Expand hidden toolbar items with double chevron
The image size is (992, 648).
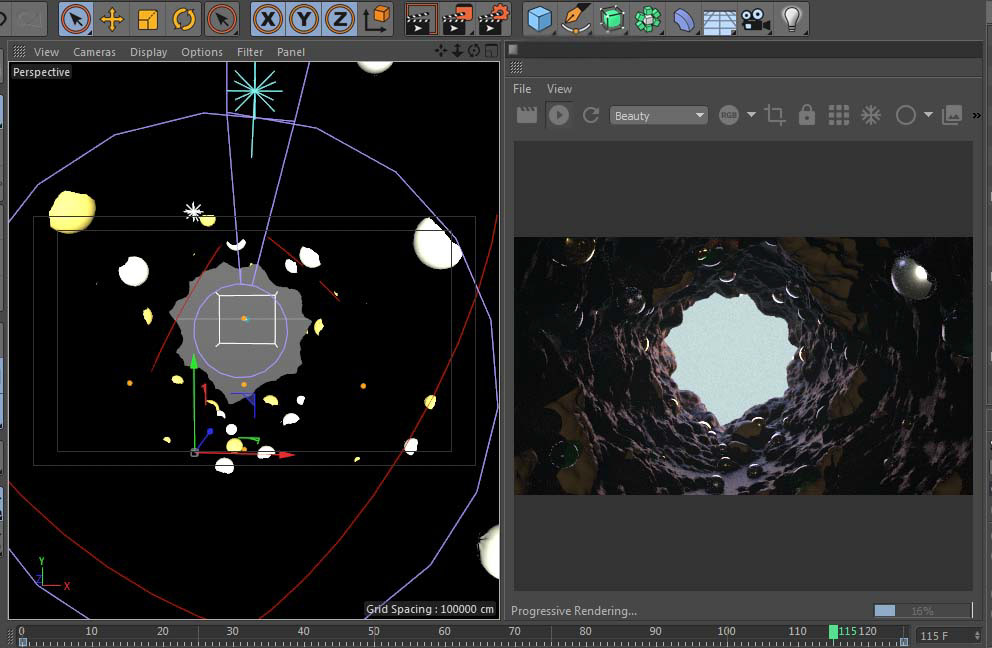977,116
